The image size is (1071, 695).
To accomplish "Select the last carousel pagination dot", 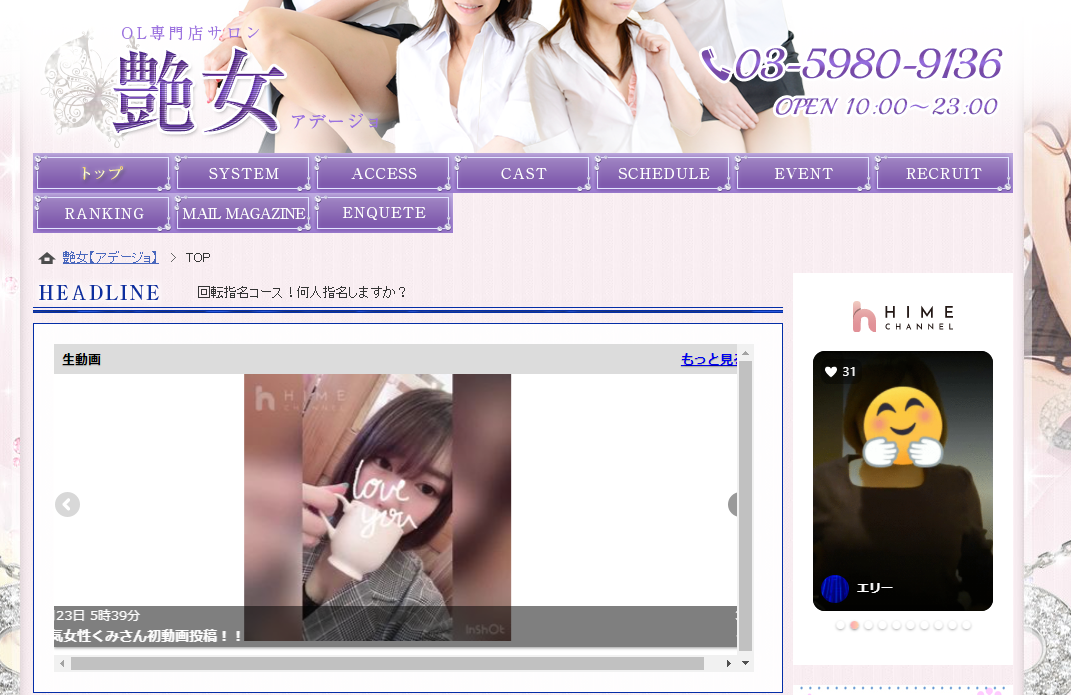I will (x=966, y=625).
